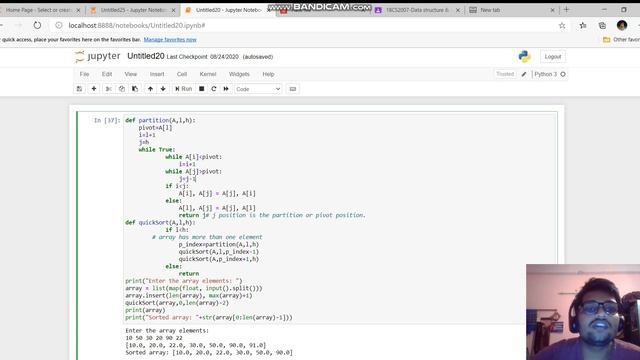
Task: Open a new browser tab
Action: [566, 9]
